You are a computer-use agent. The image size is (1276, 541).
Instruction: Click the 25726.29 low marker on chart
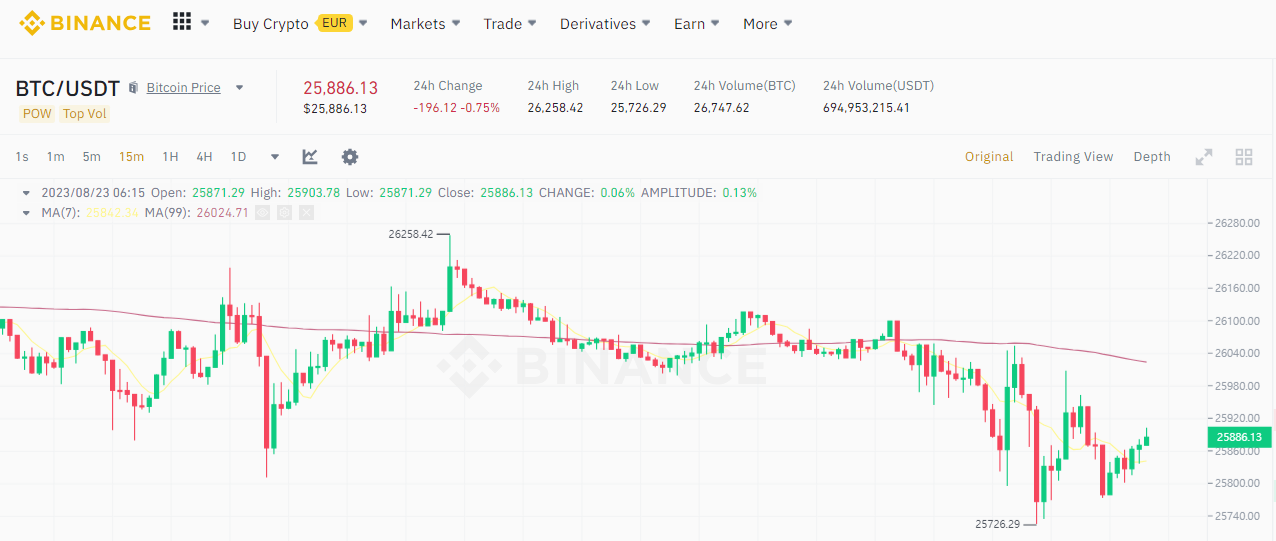997,523
